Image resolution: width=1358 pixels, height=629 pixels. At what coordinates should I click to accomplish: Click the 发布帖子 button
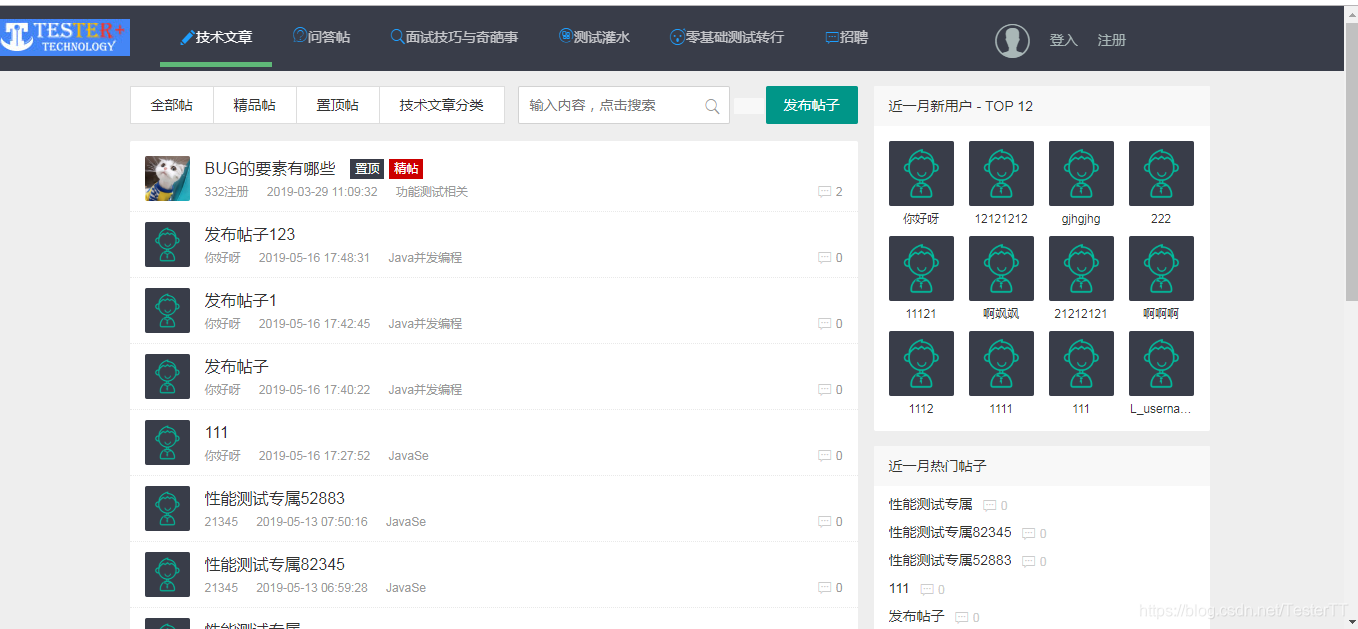811,104
